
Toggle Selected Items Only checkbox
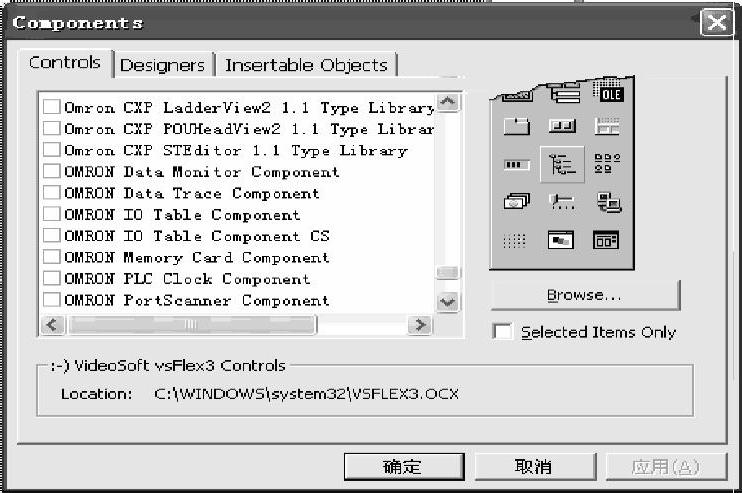(502, 331)
